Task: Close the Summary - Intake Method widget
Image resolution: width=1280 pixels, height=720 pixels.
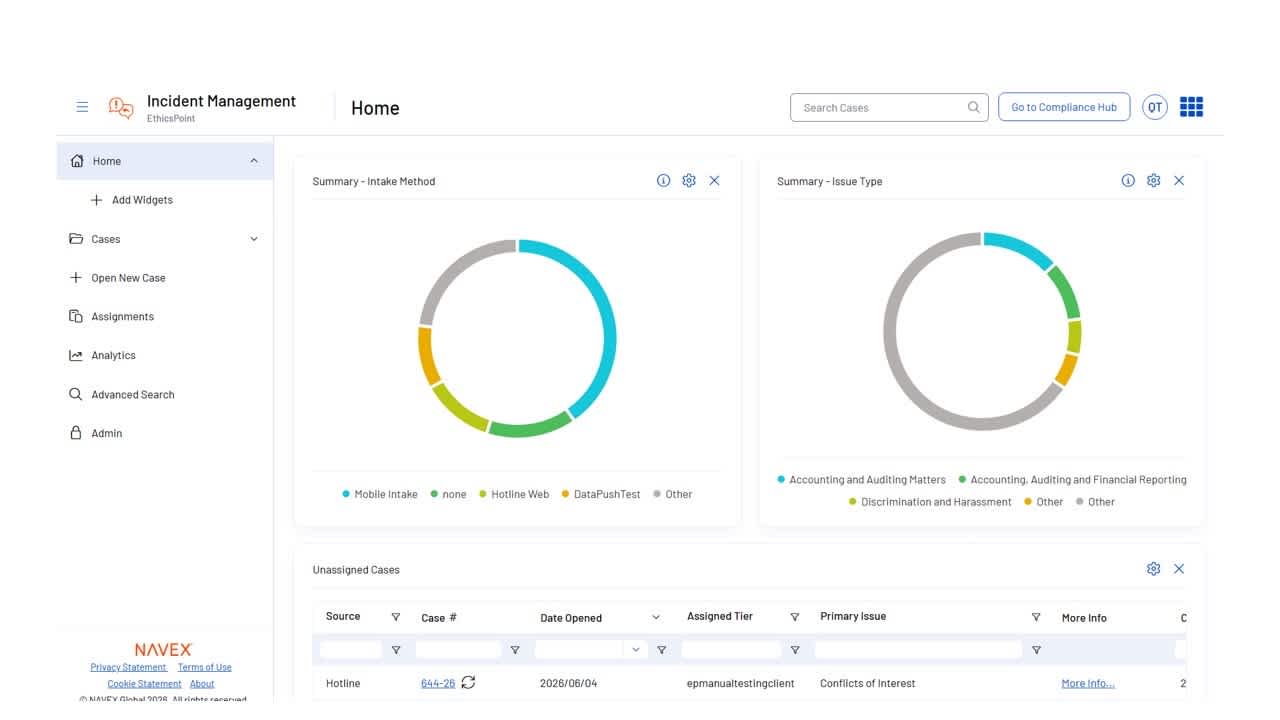Action: pos(714,181)
